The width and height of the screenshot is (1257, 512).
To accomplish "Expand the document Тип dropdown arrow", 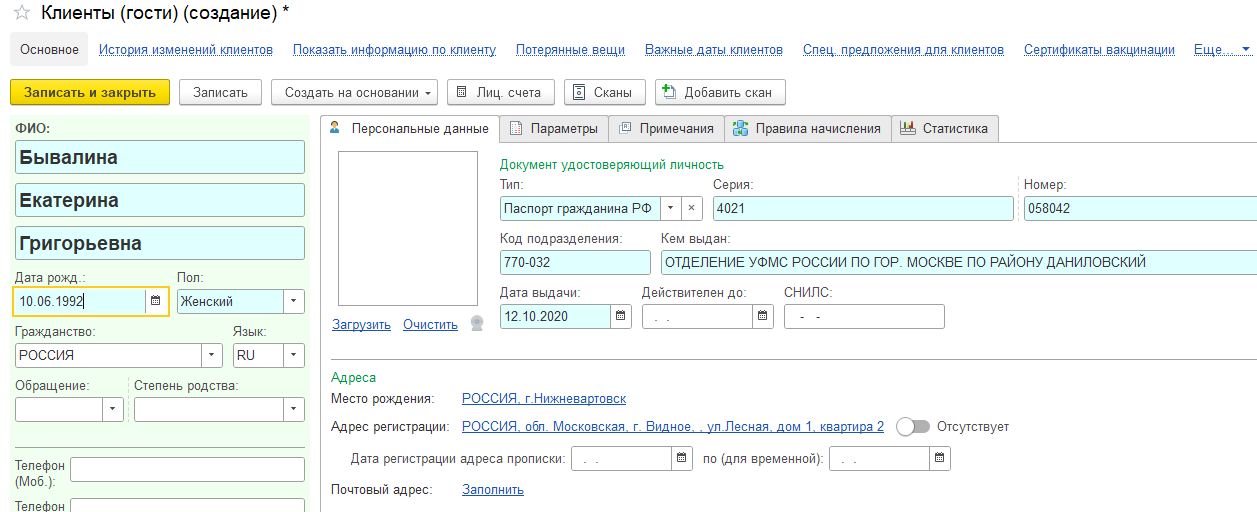I will pos(671,208).
